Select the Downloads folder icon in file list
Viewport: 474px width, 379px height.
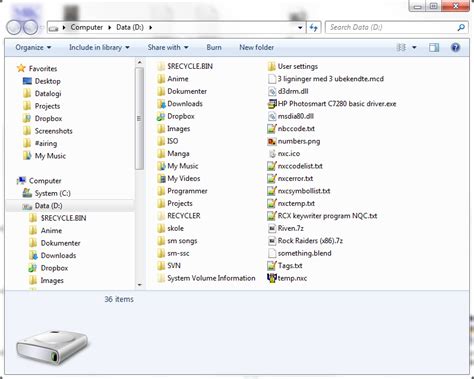pyautogui.click(x=161, y=104)
